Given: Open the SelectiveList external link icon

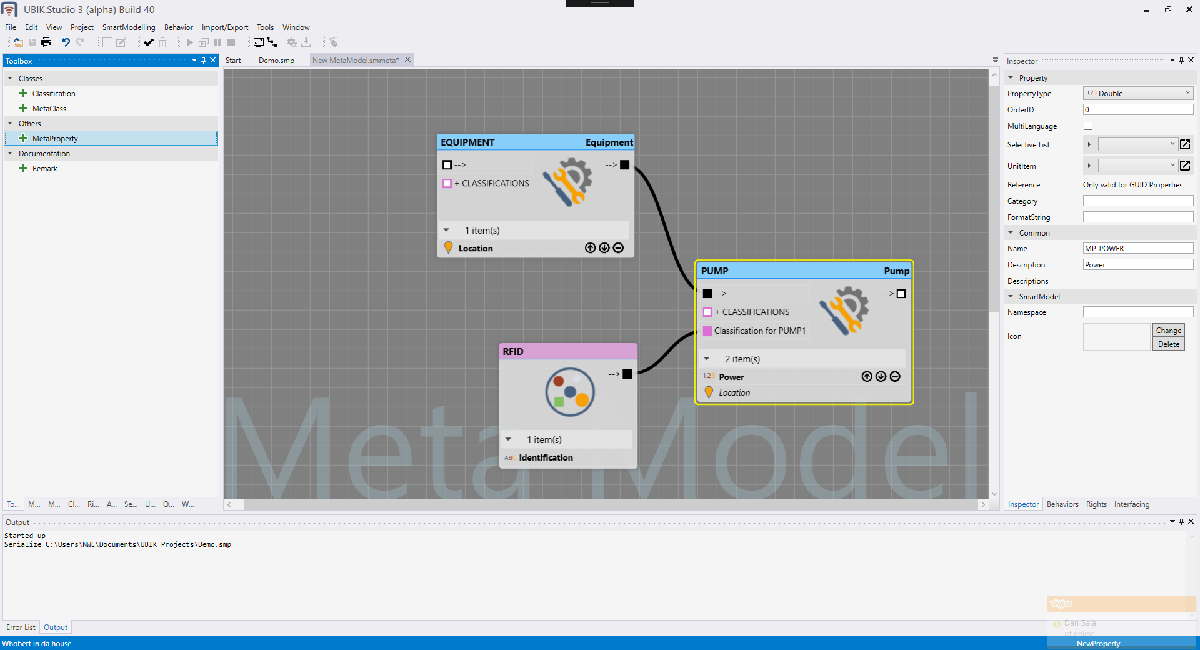Looking at the screenshot, I should (x=1185, y=144).
